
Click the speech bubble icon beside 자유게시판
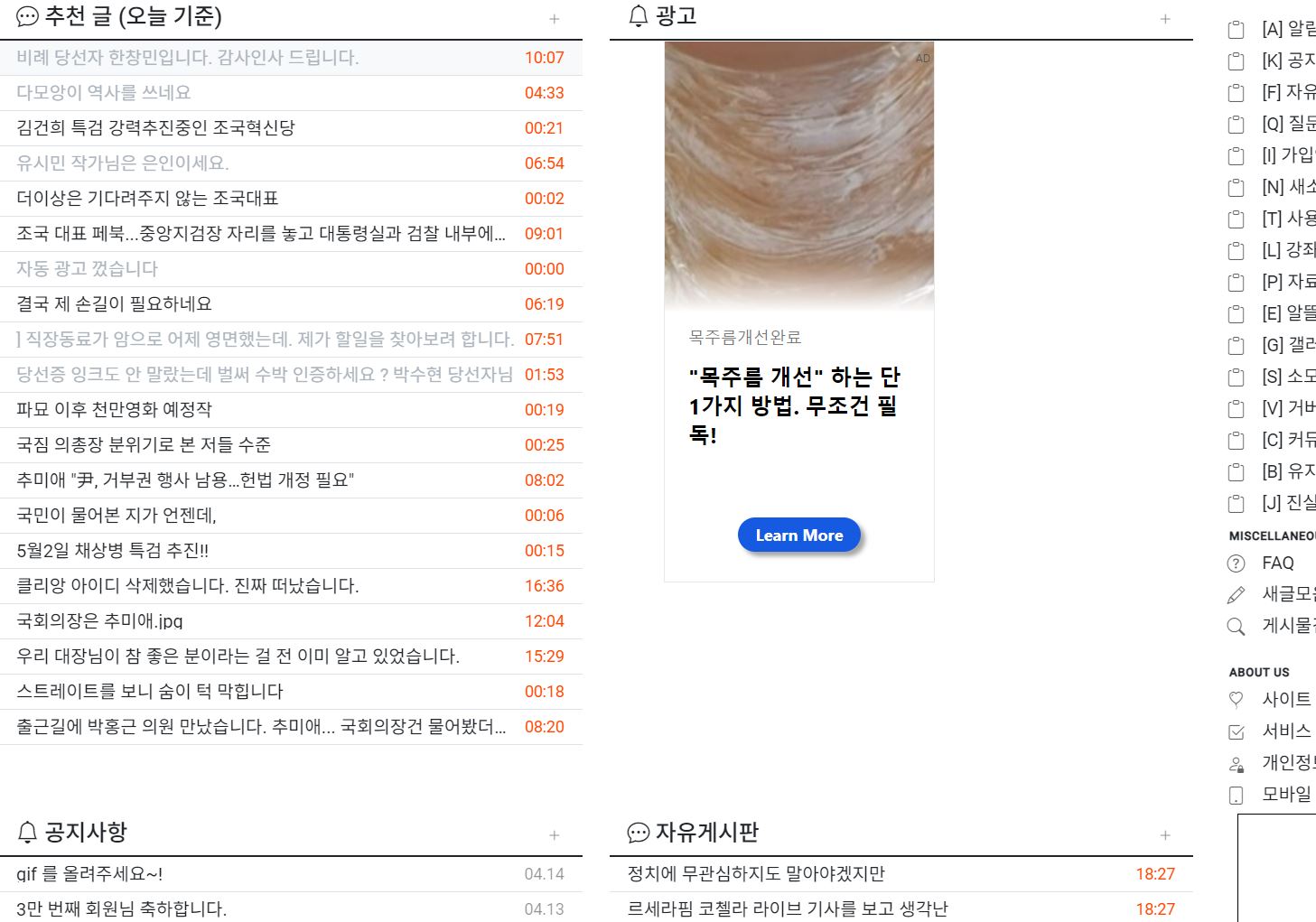pos(639,833)
